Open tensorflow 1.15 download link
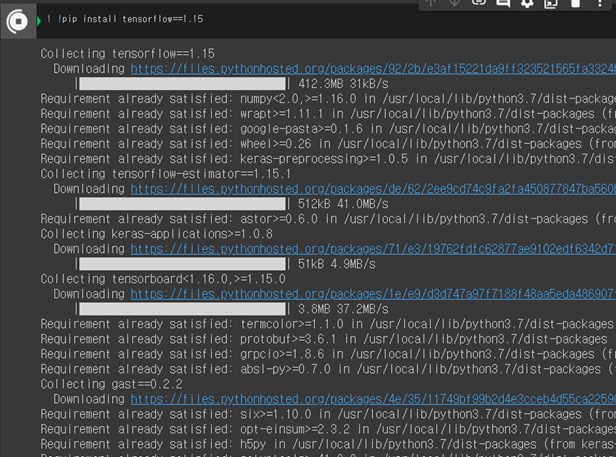The image size is (616, 457). point(373,69)
